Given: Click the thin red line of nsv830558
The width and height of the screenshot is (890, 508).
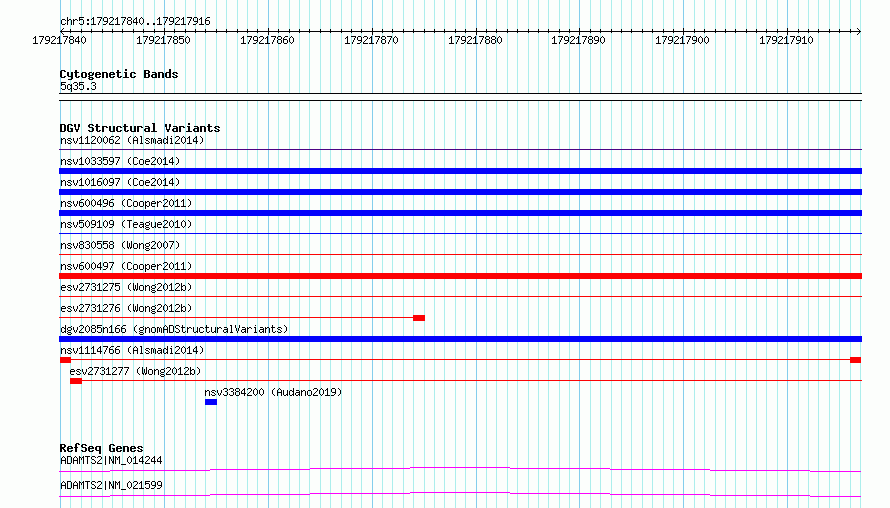Looking at the screenshot, I should point(460,254).
